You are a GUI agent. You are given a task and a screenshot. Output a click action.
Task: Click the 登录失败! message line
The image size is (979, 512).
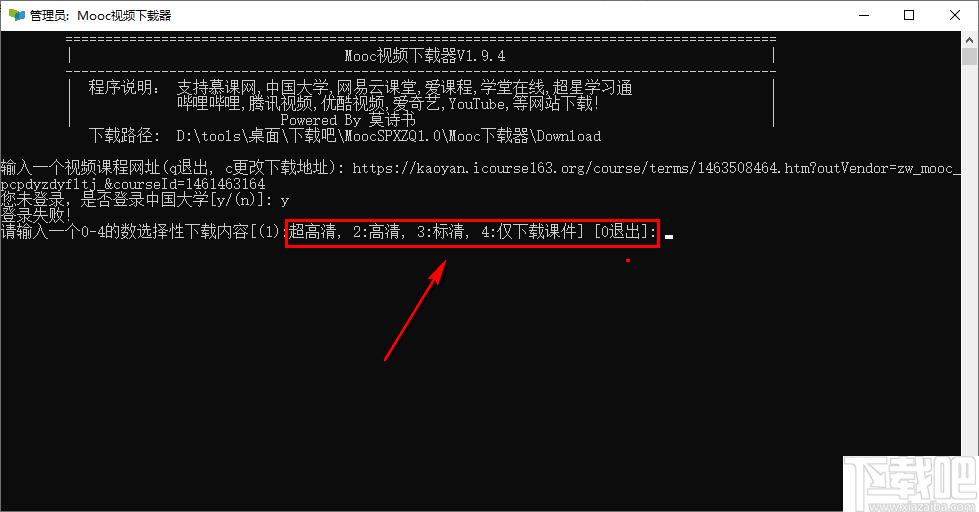click(x=36, y=215)
